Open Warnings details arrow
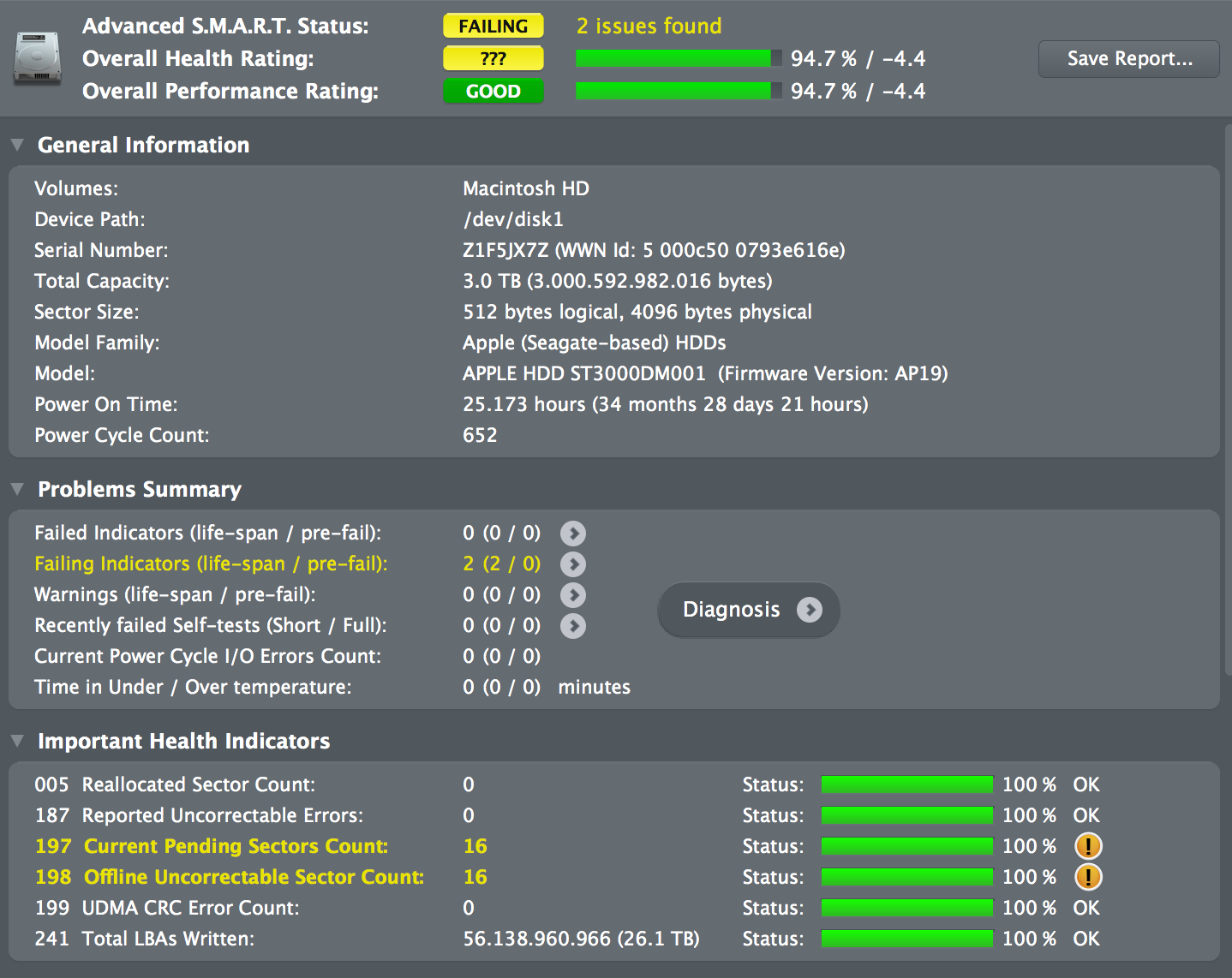The image size is (1232, 978). pos(573,595)
